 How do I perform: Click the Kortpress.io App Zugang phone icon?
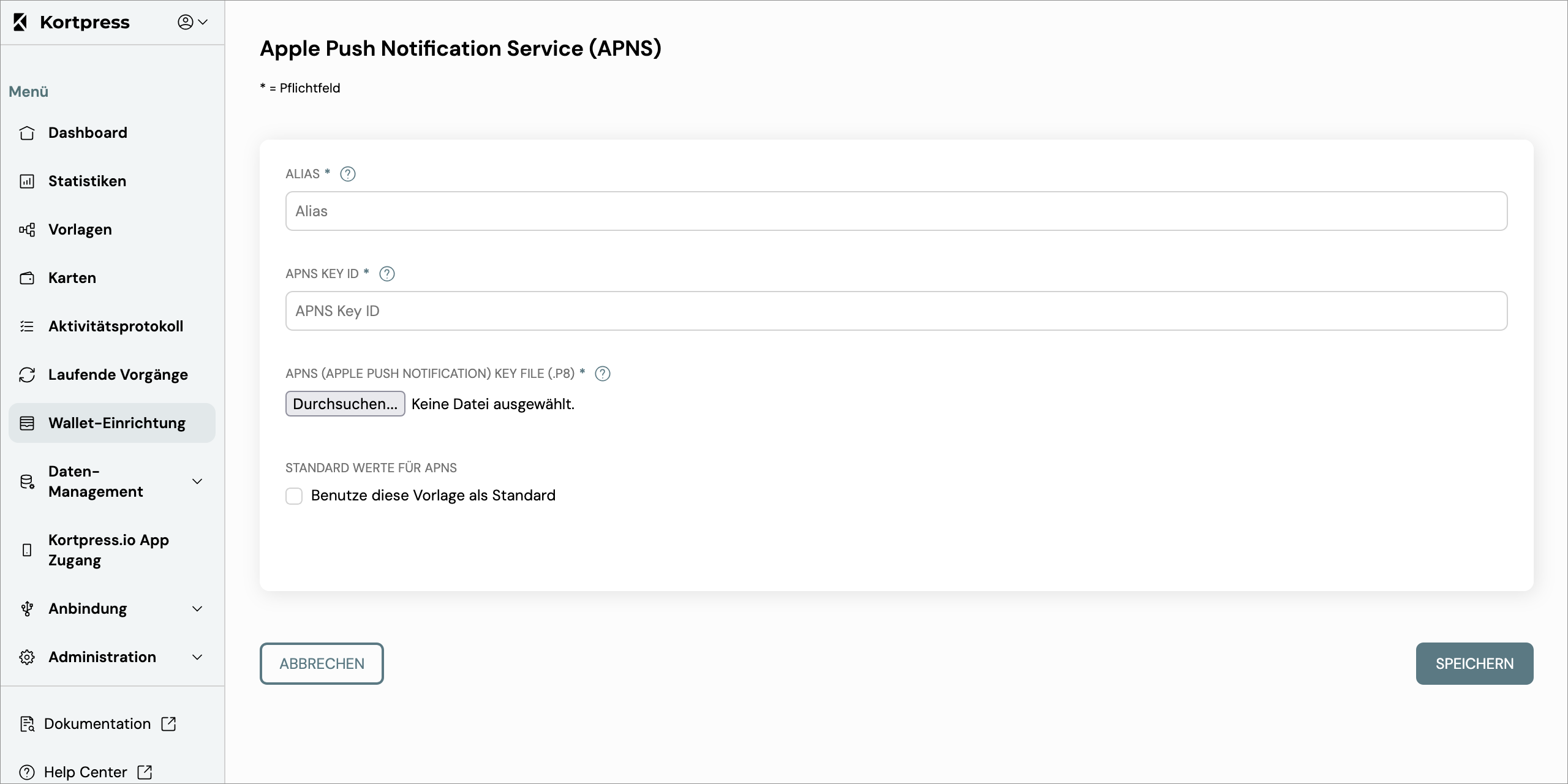(x=27, y=550)
